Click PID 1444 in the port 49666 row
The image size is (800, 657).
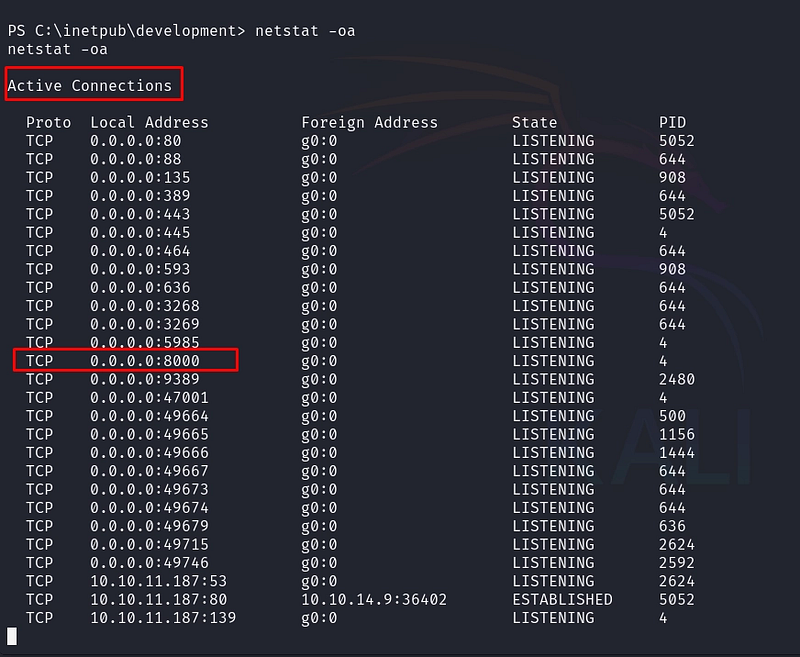coord(677,453)
